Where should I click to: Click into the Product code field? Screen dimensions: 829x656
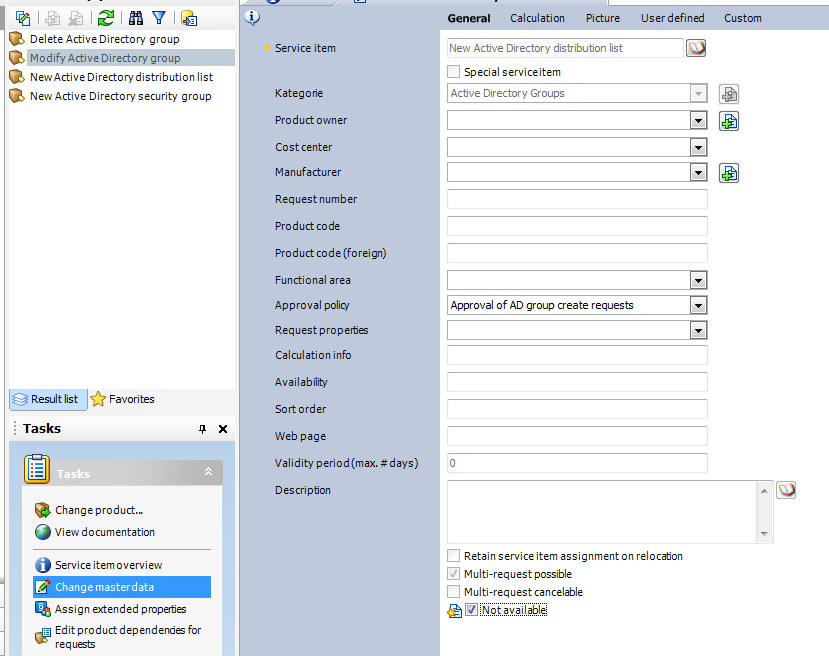[x=577, y=226]
